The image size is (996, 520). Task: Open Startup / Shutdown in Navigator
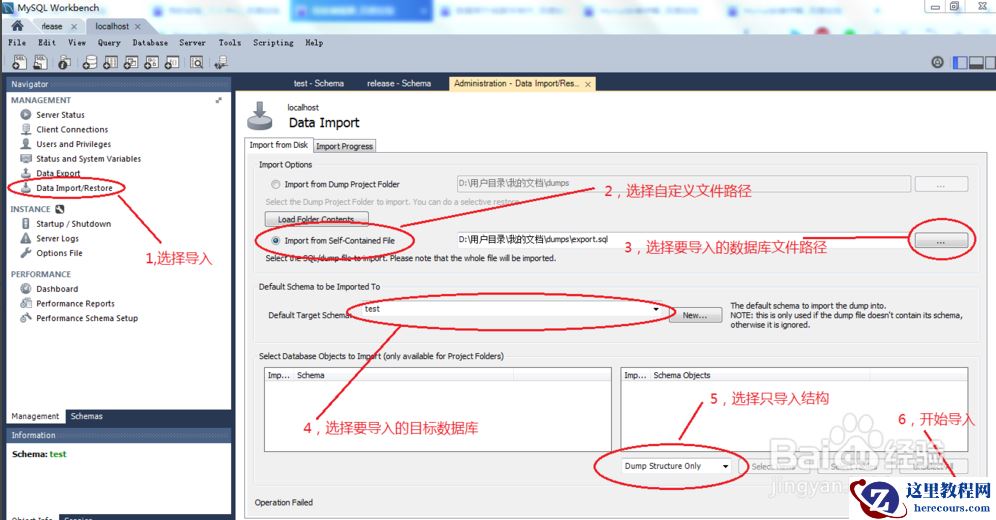(x=73, y=223)
